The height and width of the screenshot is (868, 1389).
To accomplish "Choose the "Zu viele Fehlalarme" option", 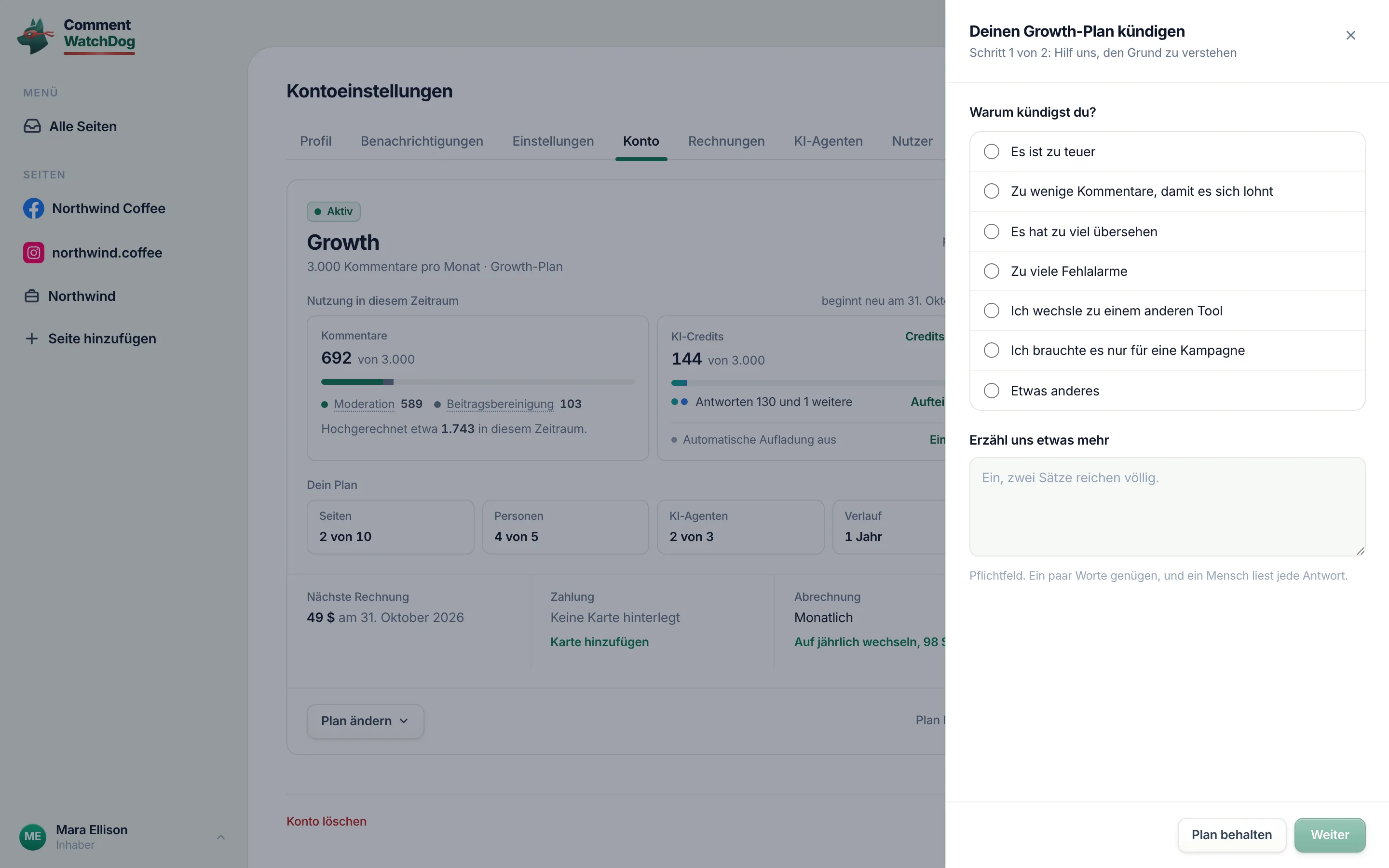I will click(1167, 271).
